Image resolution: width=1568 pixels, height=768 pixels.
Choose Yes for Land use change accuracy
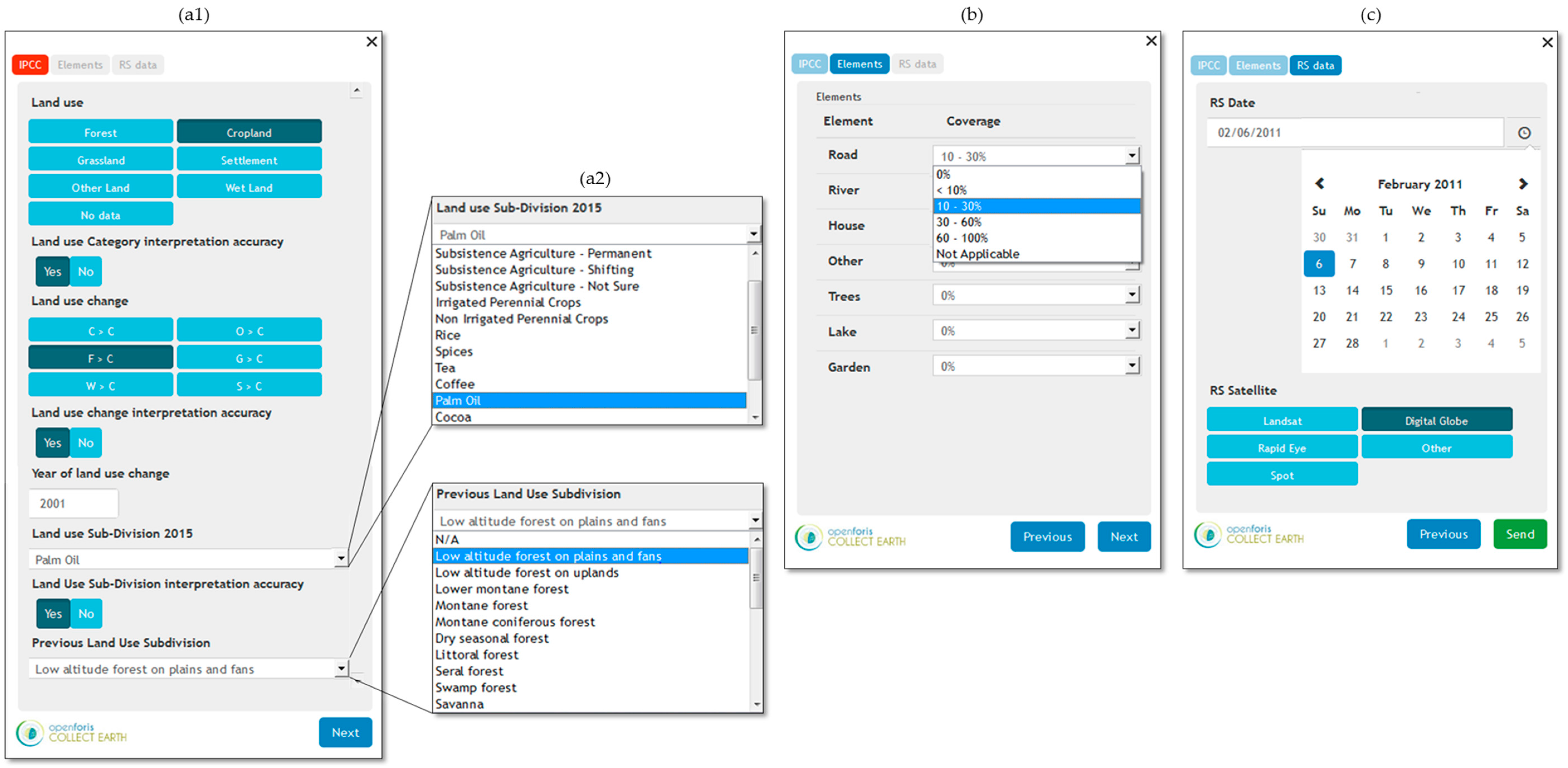pos(52,442)
